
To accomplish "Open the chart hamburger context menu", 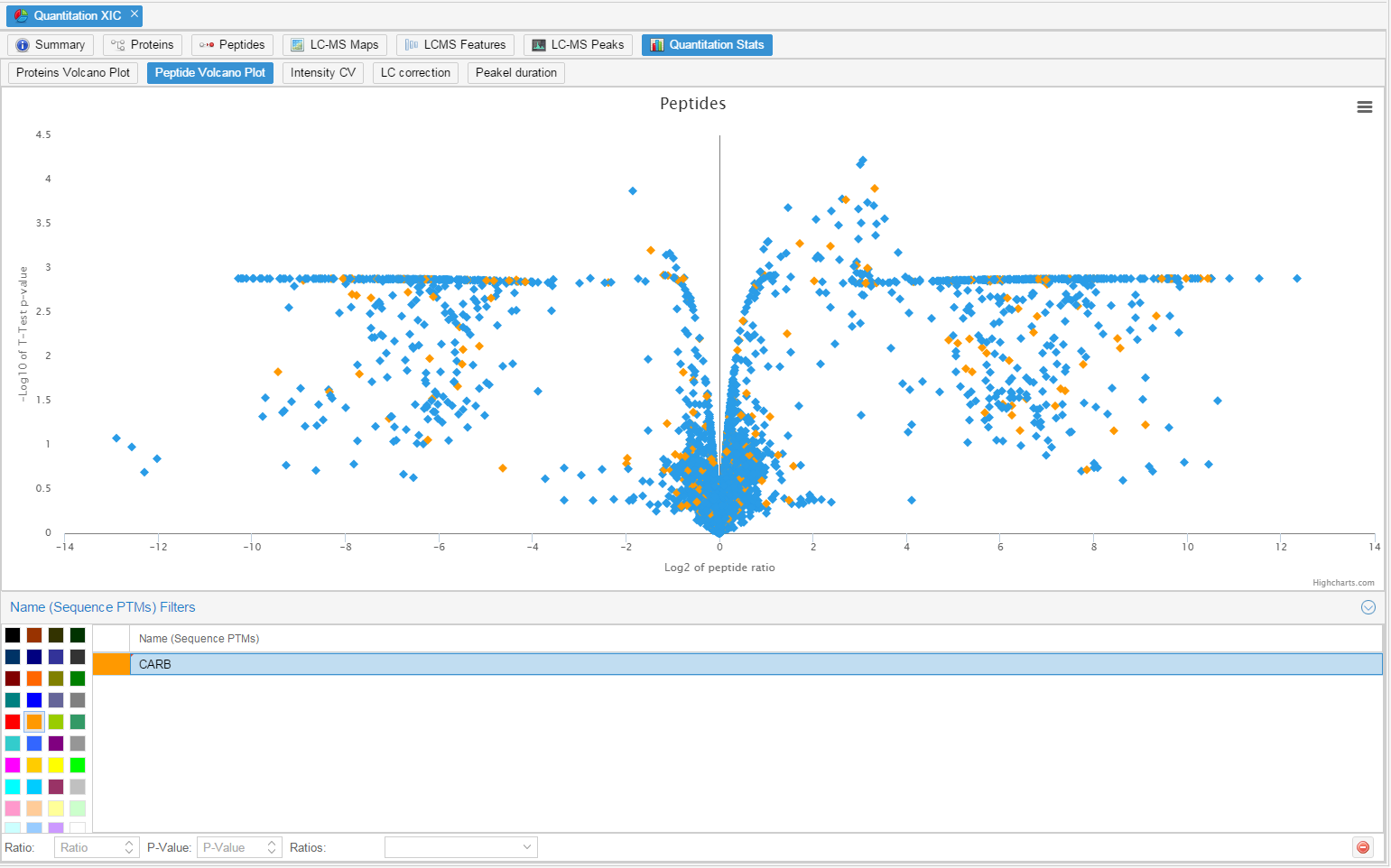I will [x=1364, y=107].
